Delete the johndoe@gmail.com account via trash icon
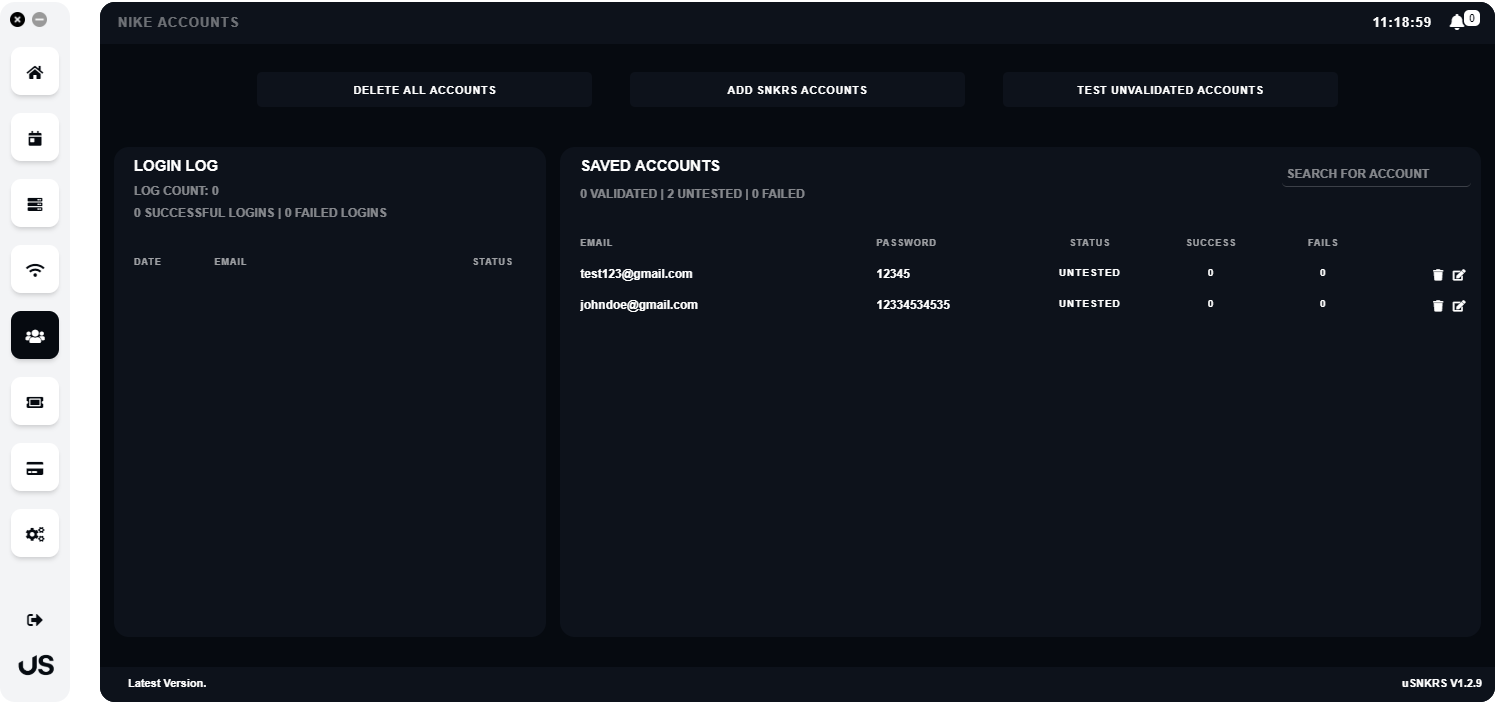The image size is (1497, 704). tap(1438, 306)
